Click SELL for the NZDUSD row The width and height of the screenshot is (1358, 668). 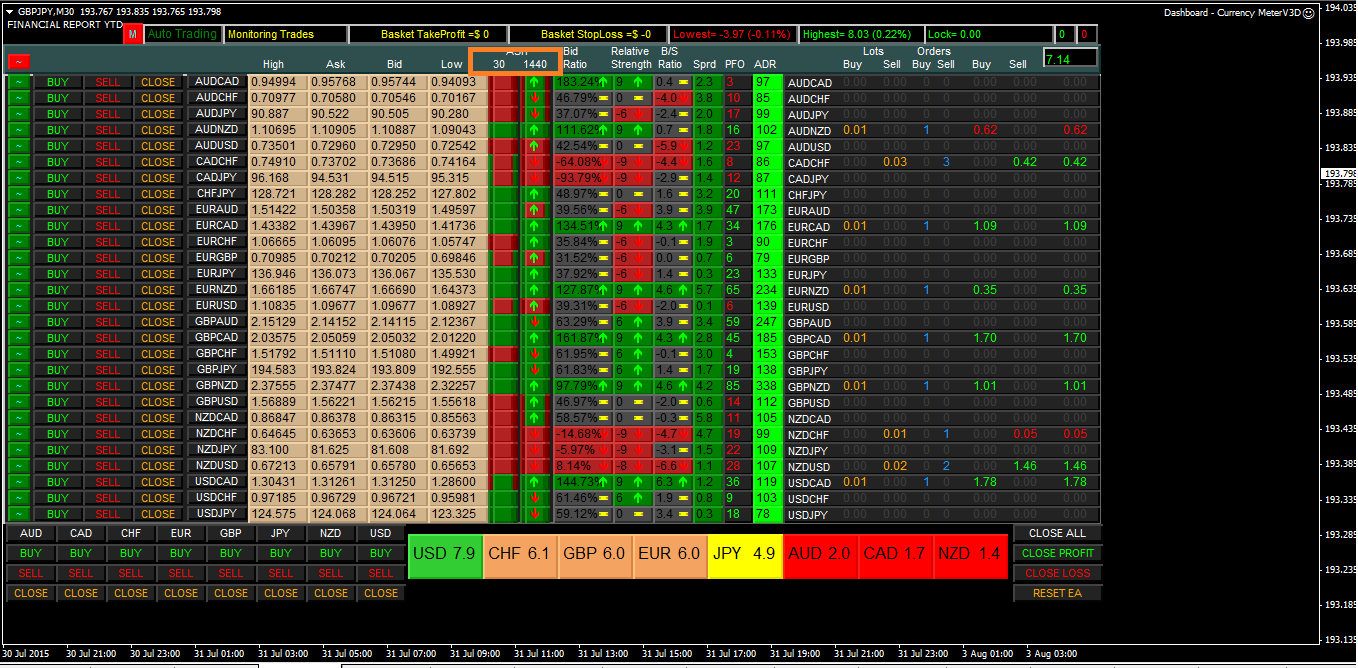108,466
